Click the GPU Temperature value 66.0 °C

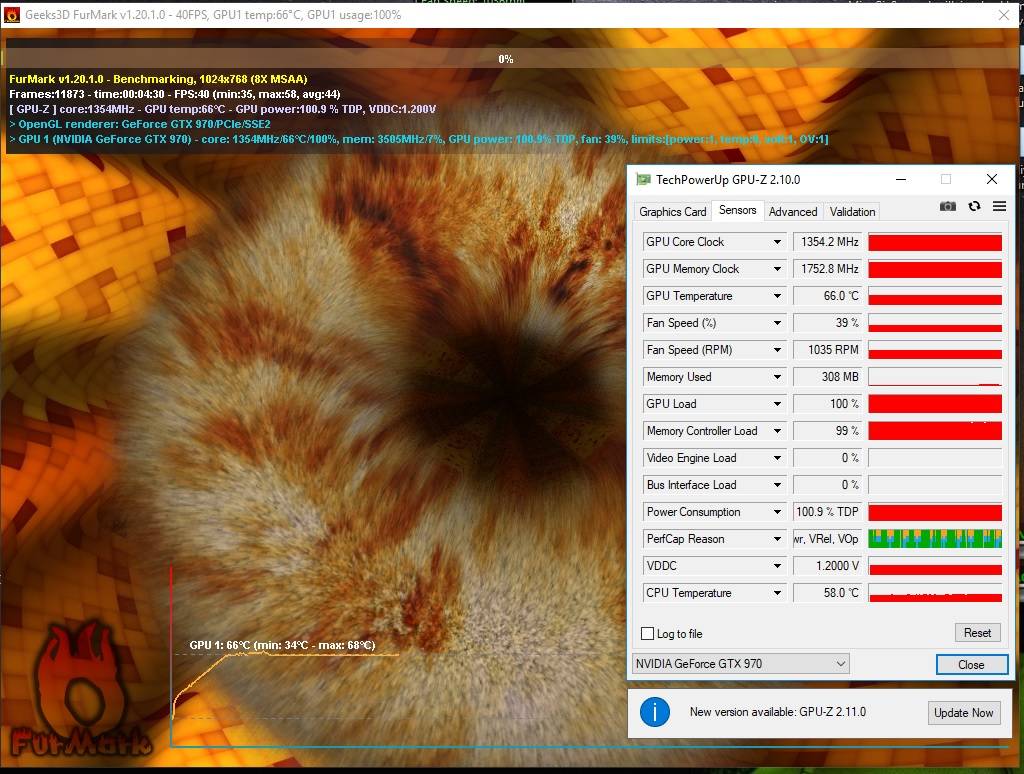[827, 296]
